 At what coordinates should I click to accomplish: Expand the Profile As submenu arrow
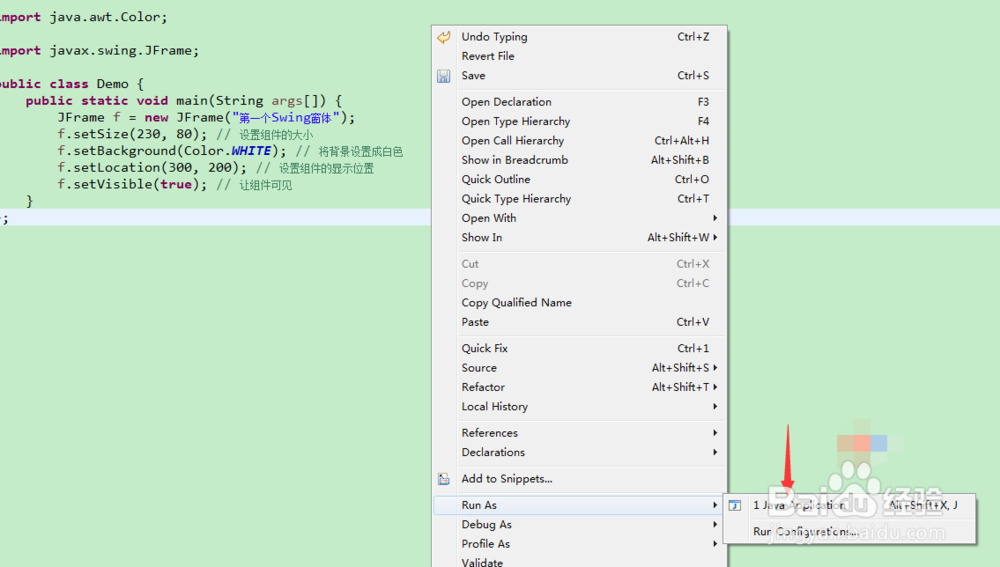[x=715, y=544]
